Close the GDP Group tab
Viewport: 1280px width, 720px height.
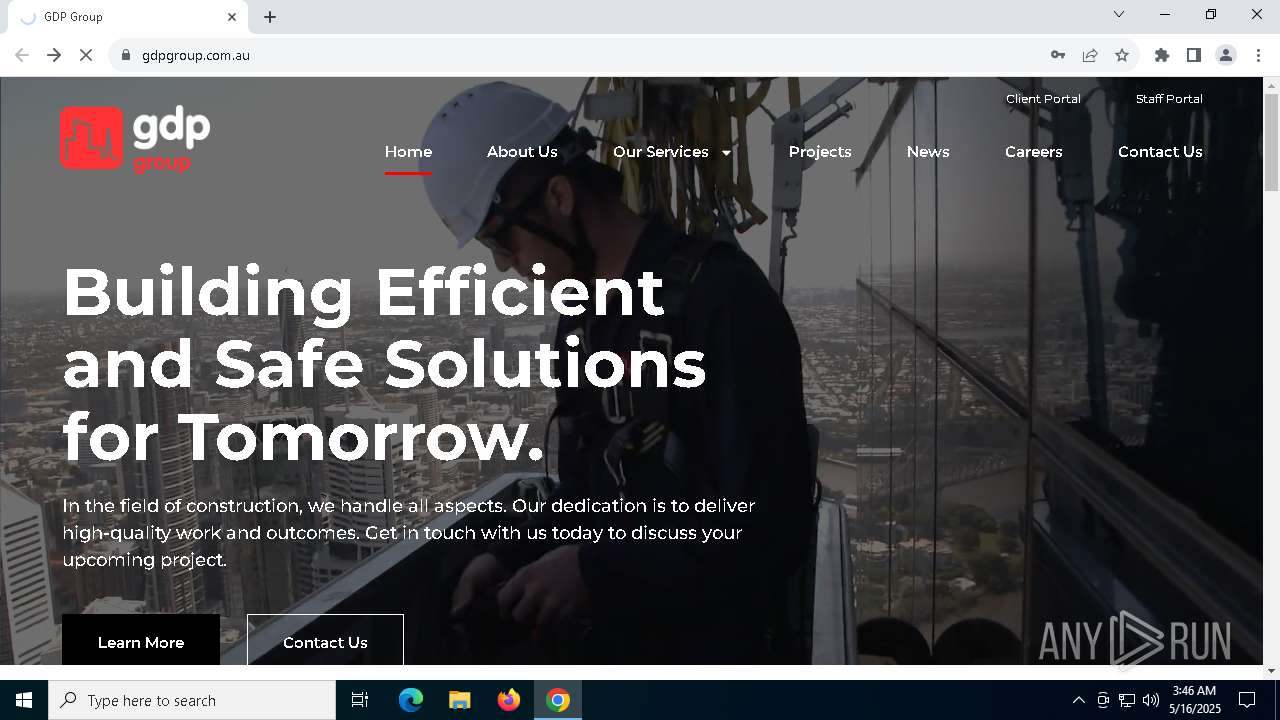pyautogui.click(x=232, y=17)
